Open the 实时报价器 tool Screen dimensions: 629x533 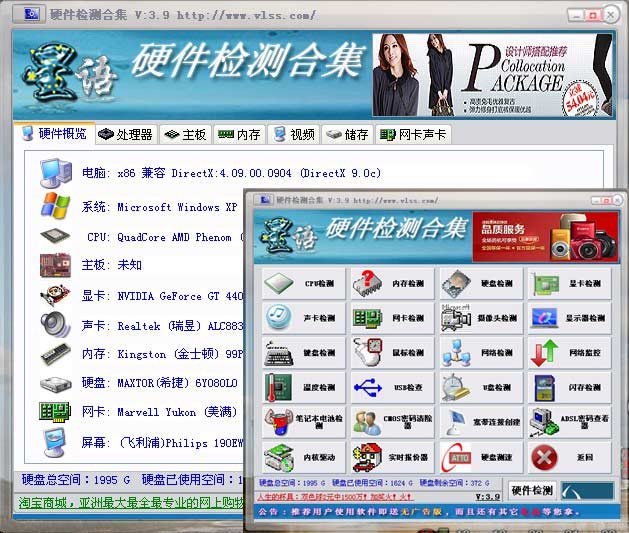pos(392,457)
